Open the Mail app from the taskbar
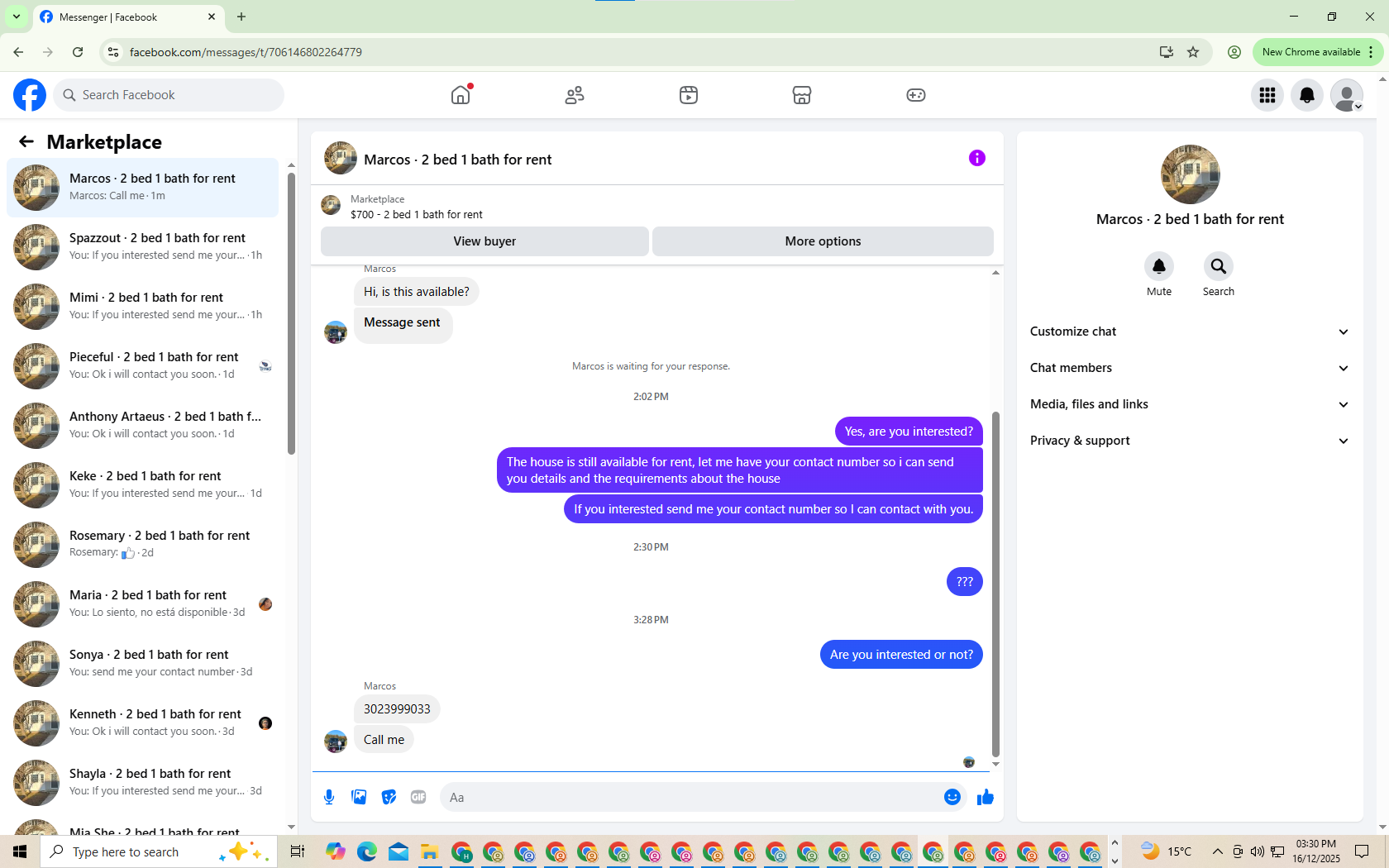Viewport: 1389px width, 868px height. [x=399, y=851]
